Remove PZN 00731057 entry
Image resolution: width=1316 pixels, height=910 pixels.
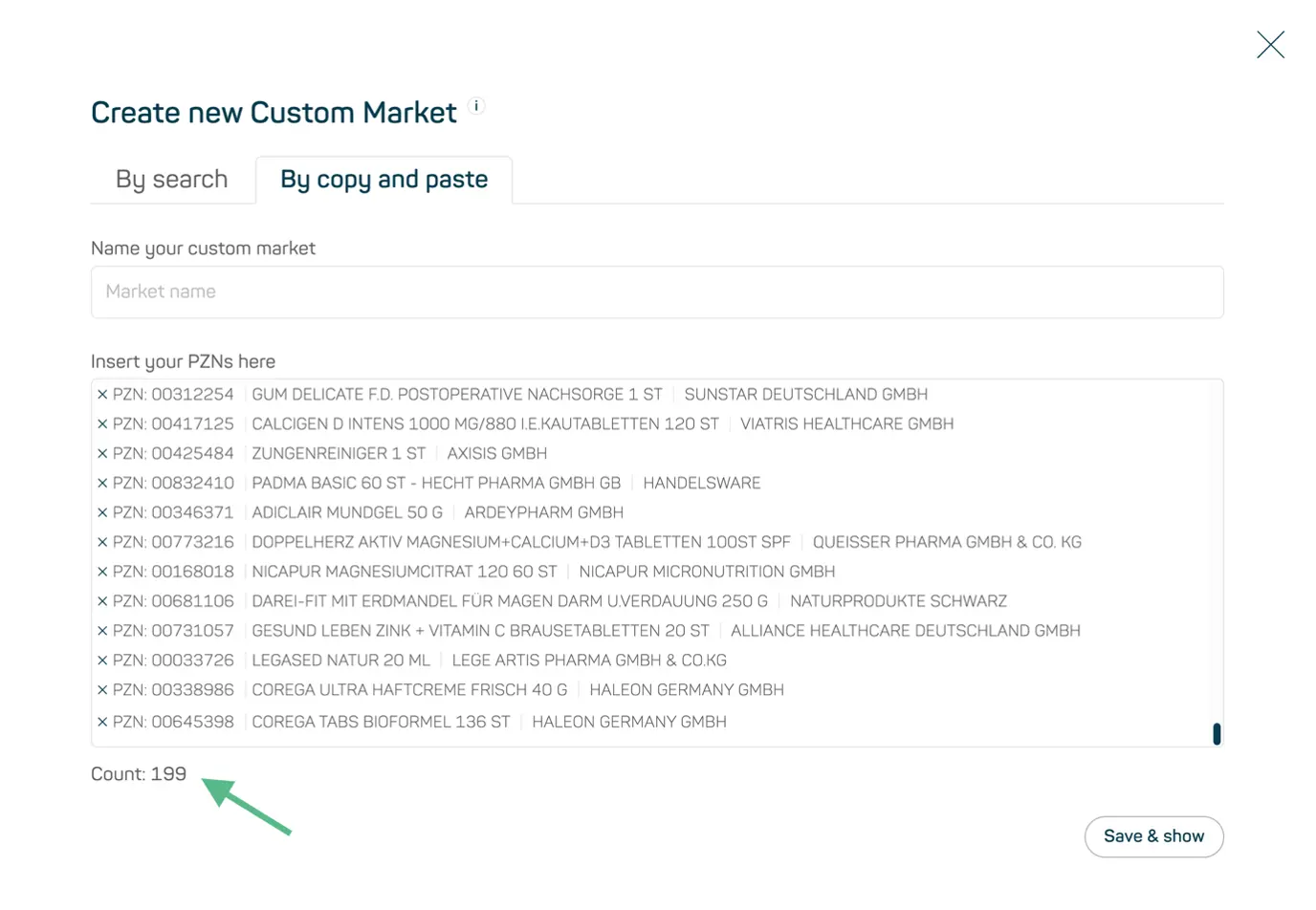pyautogui.click(x=102, y=631)
